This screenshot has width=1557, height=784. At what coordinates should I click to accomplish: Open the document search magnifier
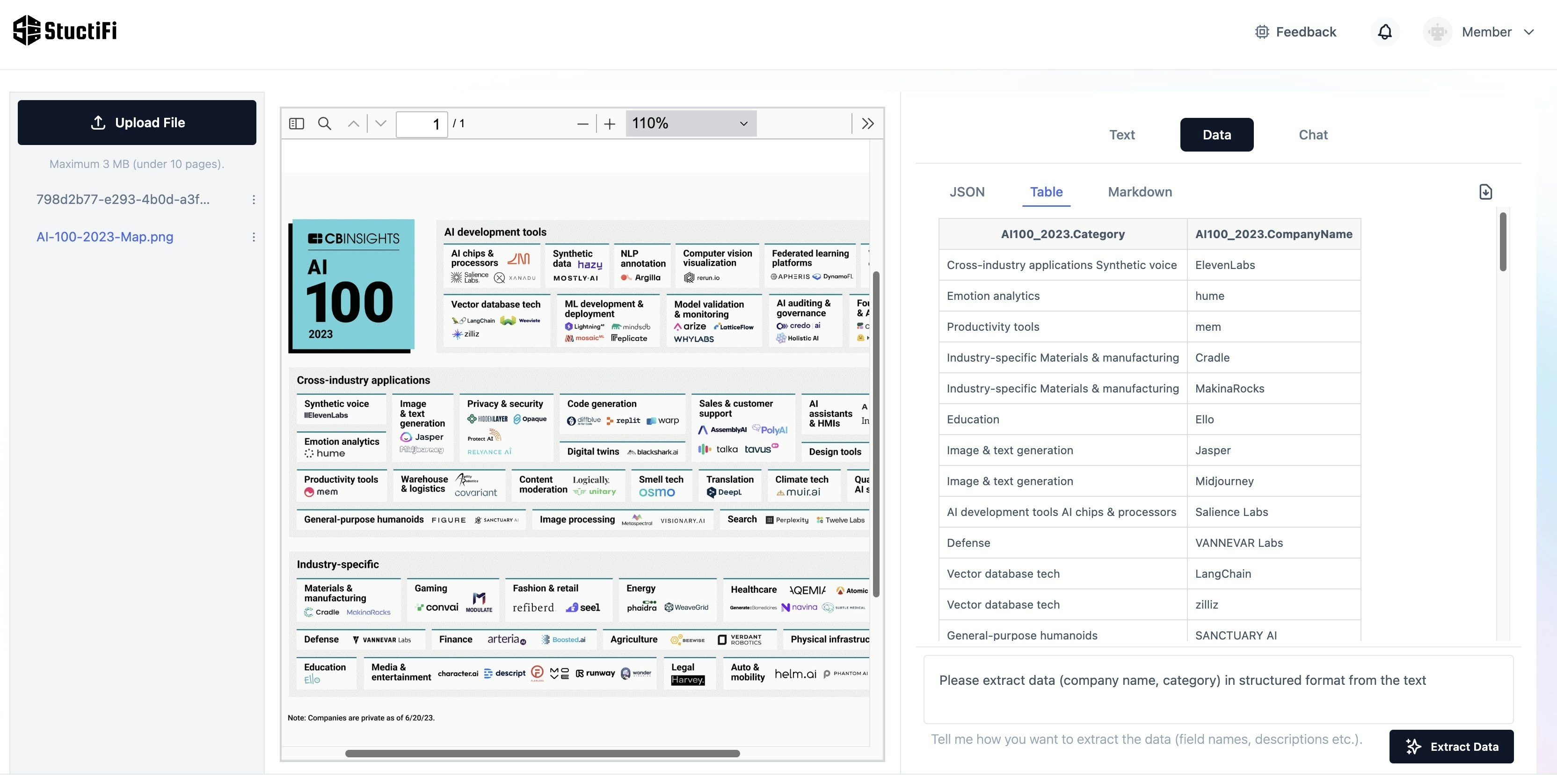click(325, 123)
